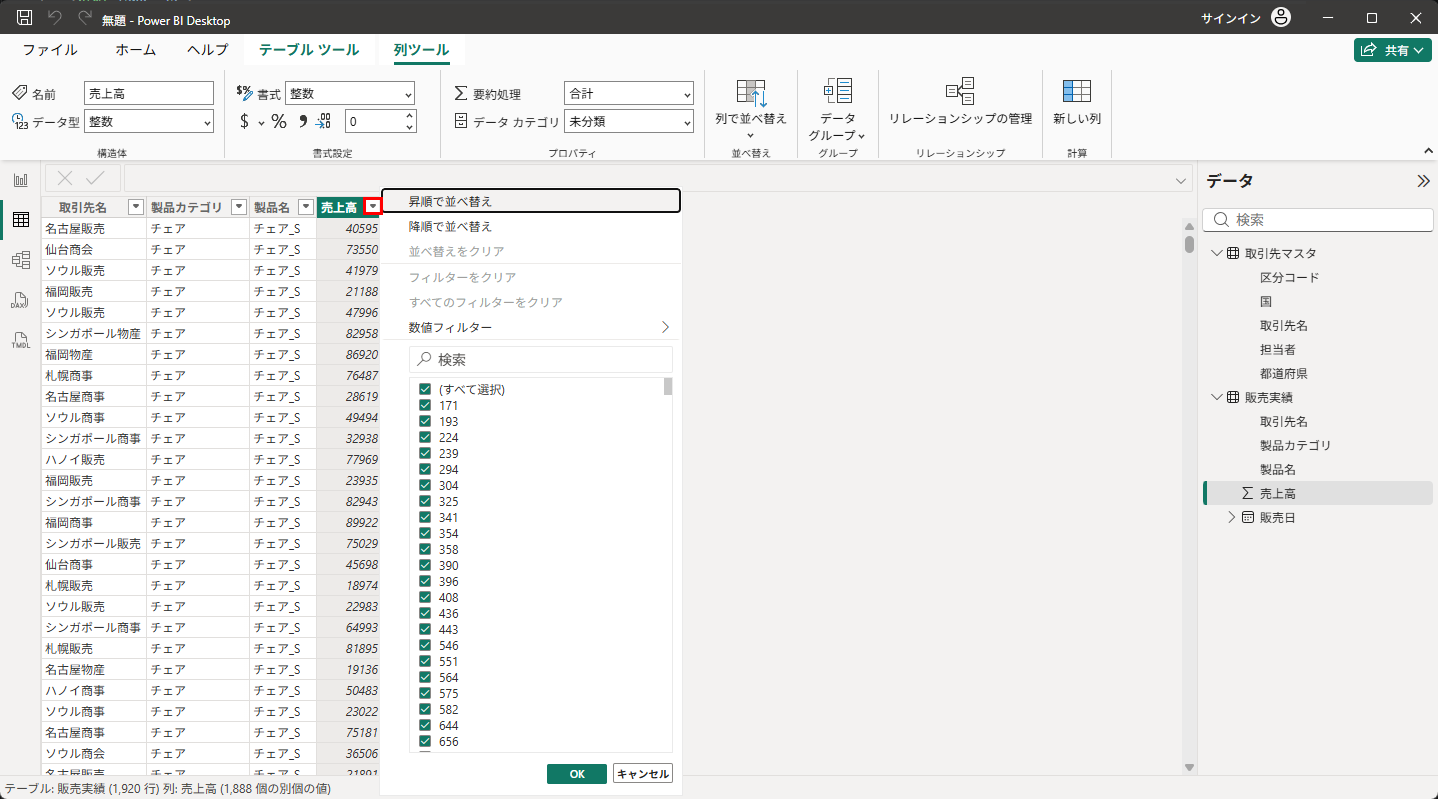The image size is (1438, 799).
Task: Open the model view icon in sidebar
Action: [x=20, y=260]
